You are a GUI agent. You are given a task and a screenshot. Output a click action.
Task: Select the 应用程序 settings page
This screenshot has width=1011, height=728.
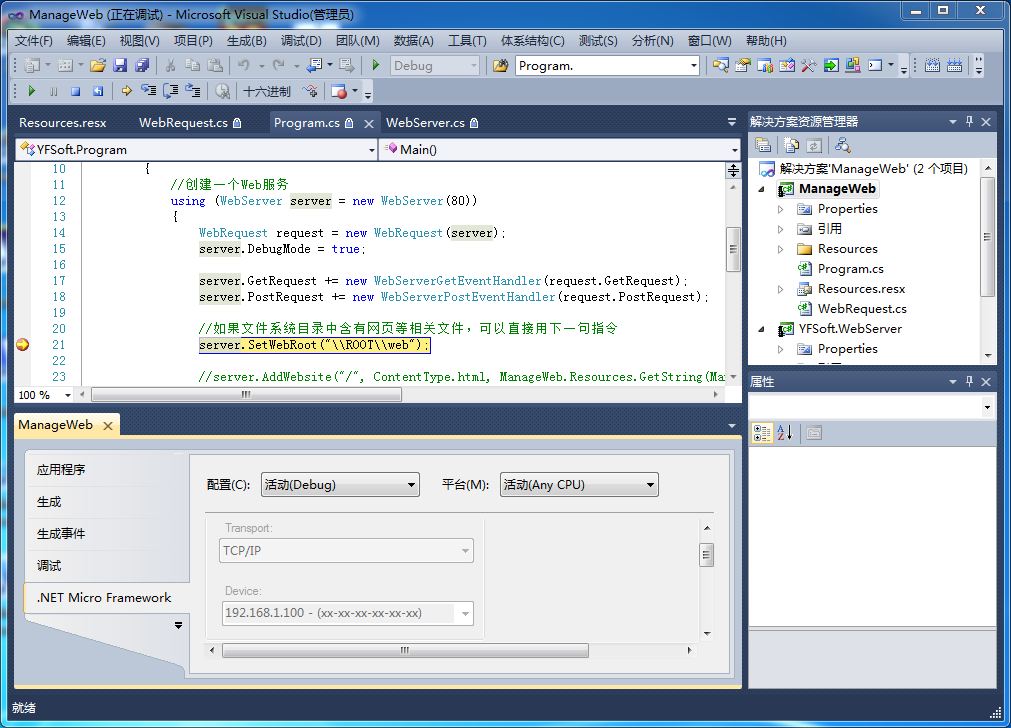click(61, 470)
